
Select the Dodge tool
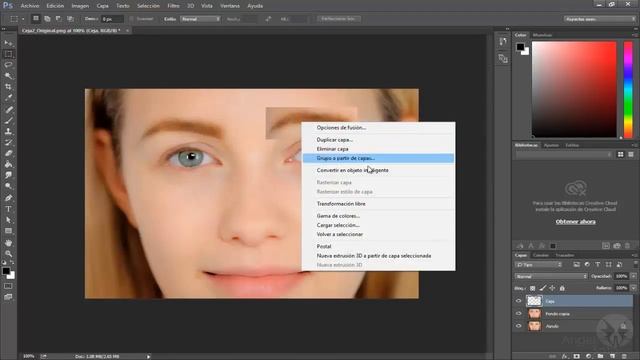click(8, 186)
